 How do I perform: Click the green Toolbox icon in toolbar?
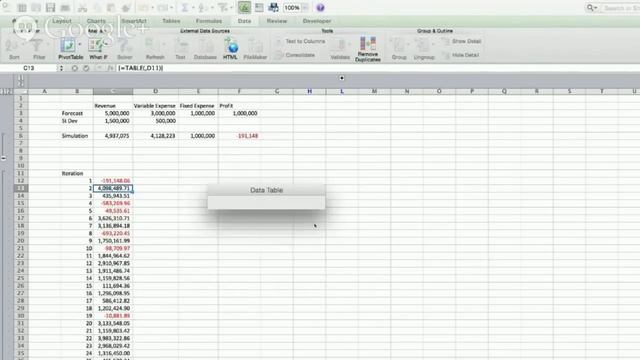(x=244, y=7)
